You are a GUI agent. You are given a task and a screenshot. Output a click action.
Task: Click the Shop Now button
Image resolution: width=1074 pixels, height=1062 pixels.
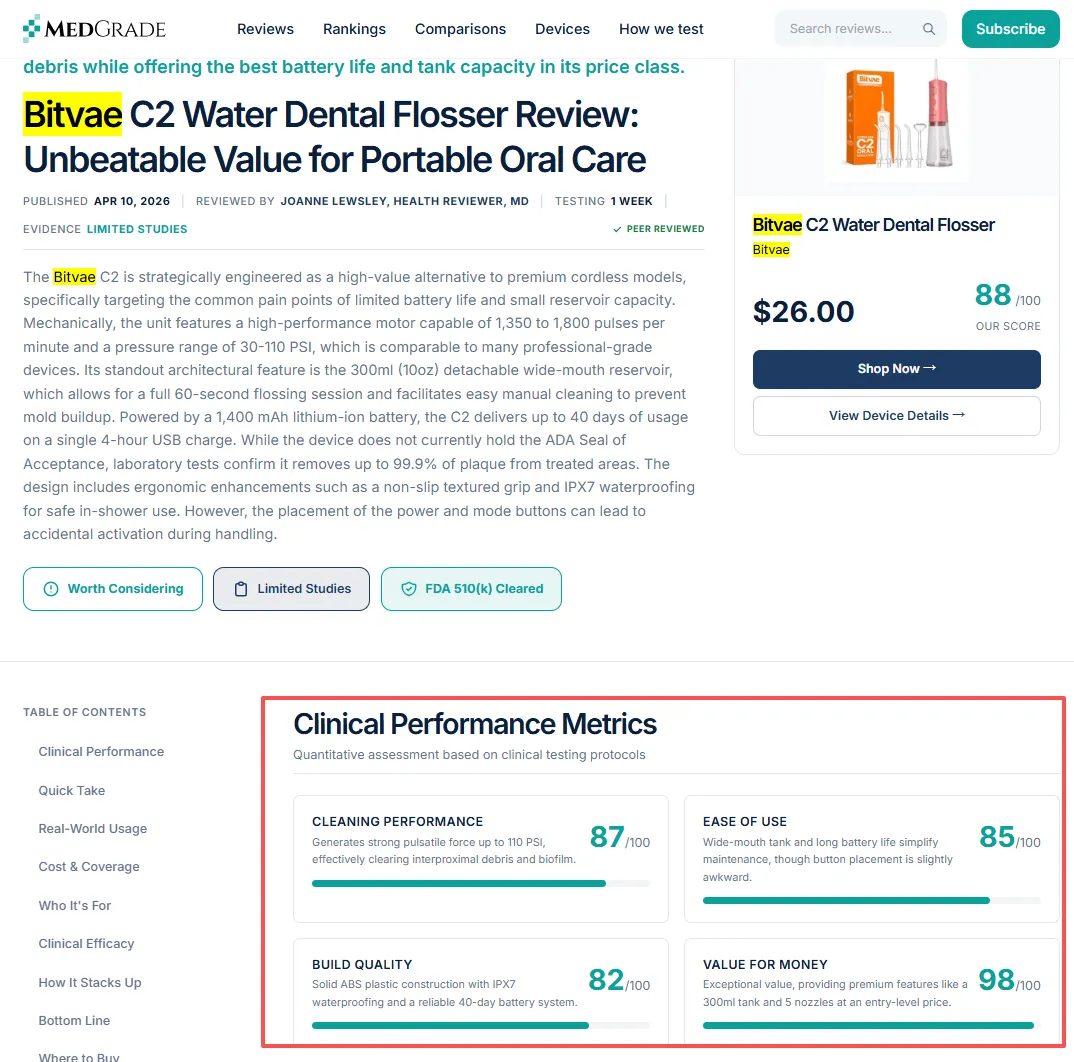[x=897, y=369]
